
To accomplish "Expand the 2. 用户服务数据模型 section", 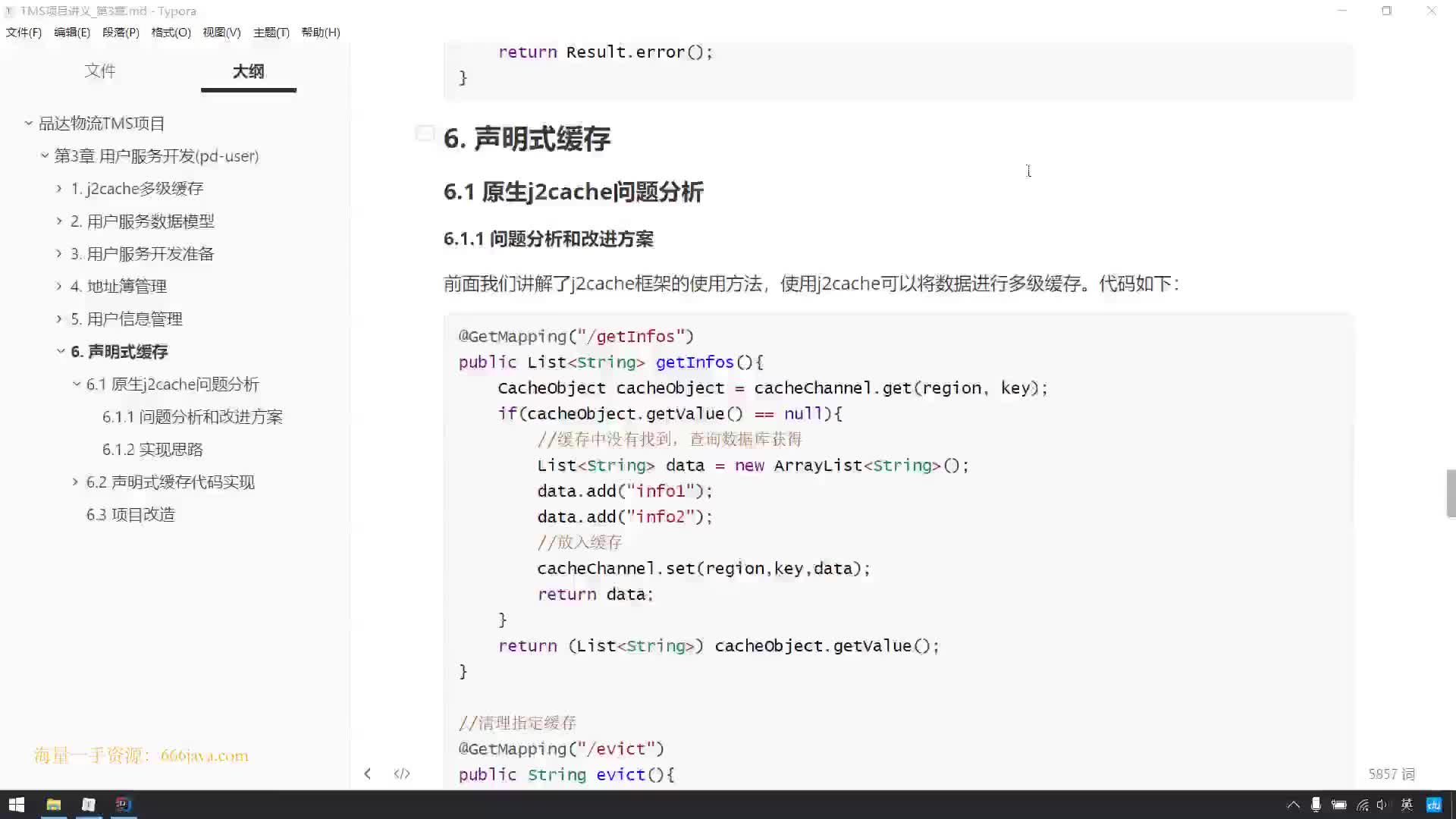I will [59, 221].
